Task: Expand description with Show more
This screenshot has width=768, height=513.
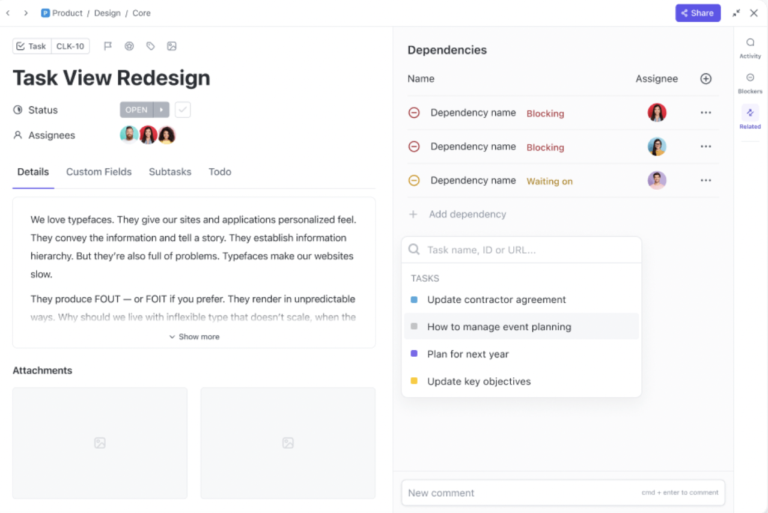Action: coord(194,337)
